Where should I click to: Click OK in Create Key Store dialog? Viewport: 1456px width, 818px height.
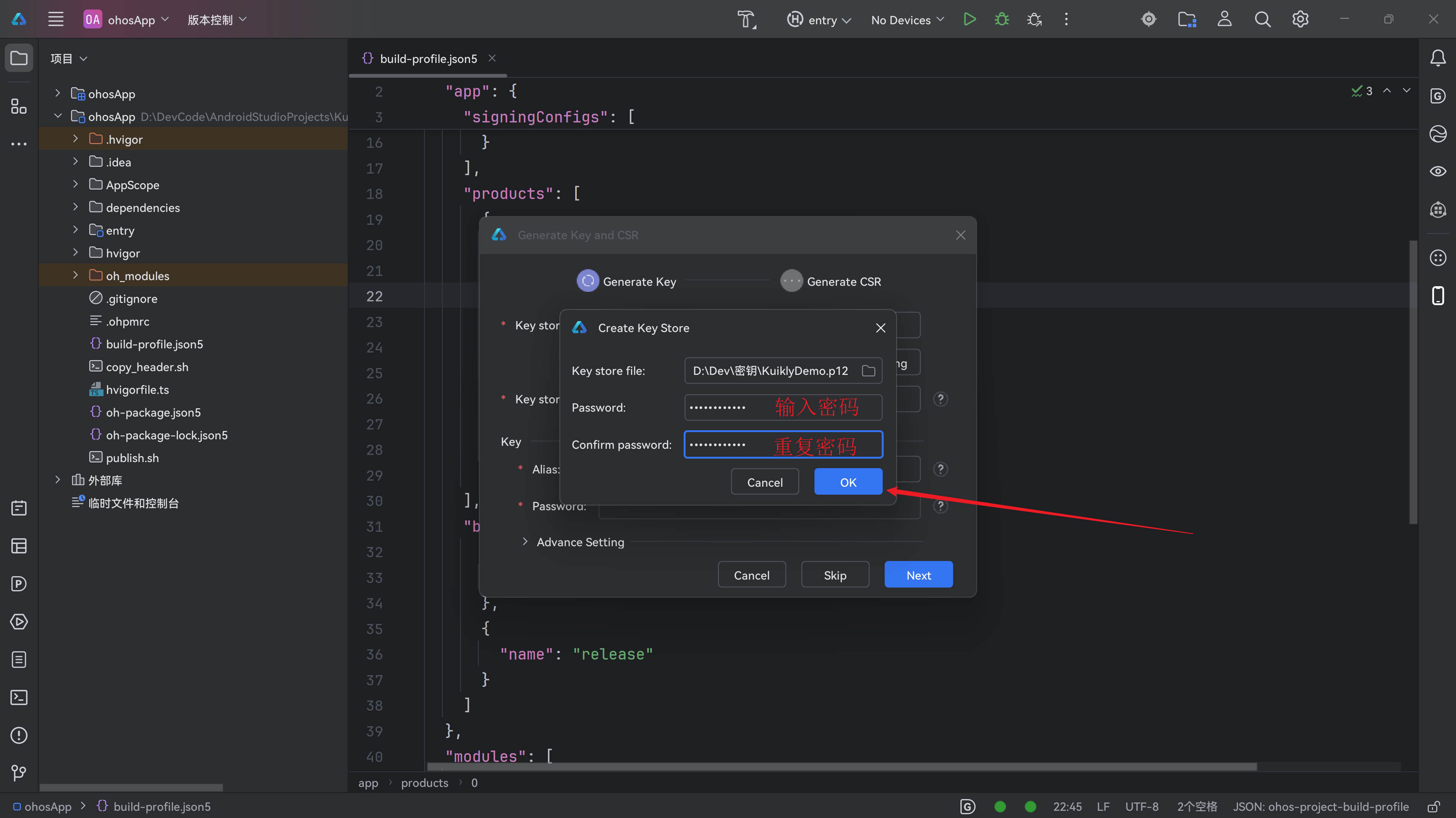[847, 482]
